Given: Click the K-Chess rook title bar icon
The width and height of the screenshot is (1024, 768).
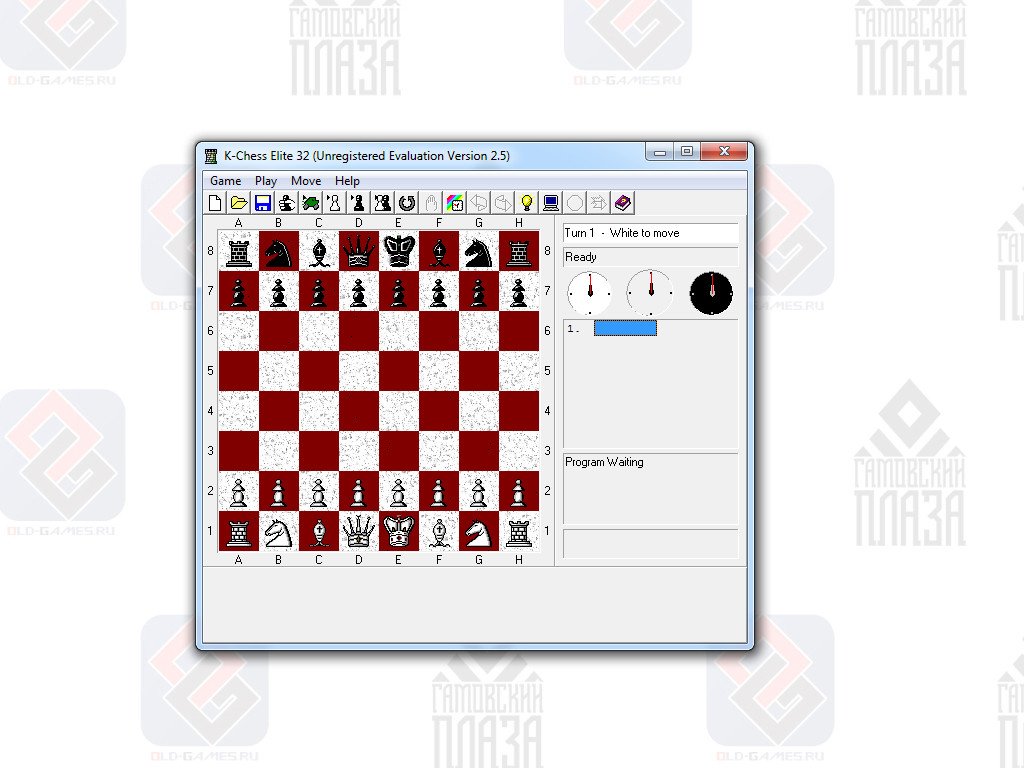Looking at the screenshot, I should (x=211, y=156).
